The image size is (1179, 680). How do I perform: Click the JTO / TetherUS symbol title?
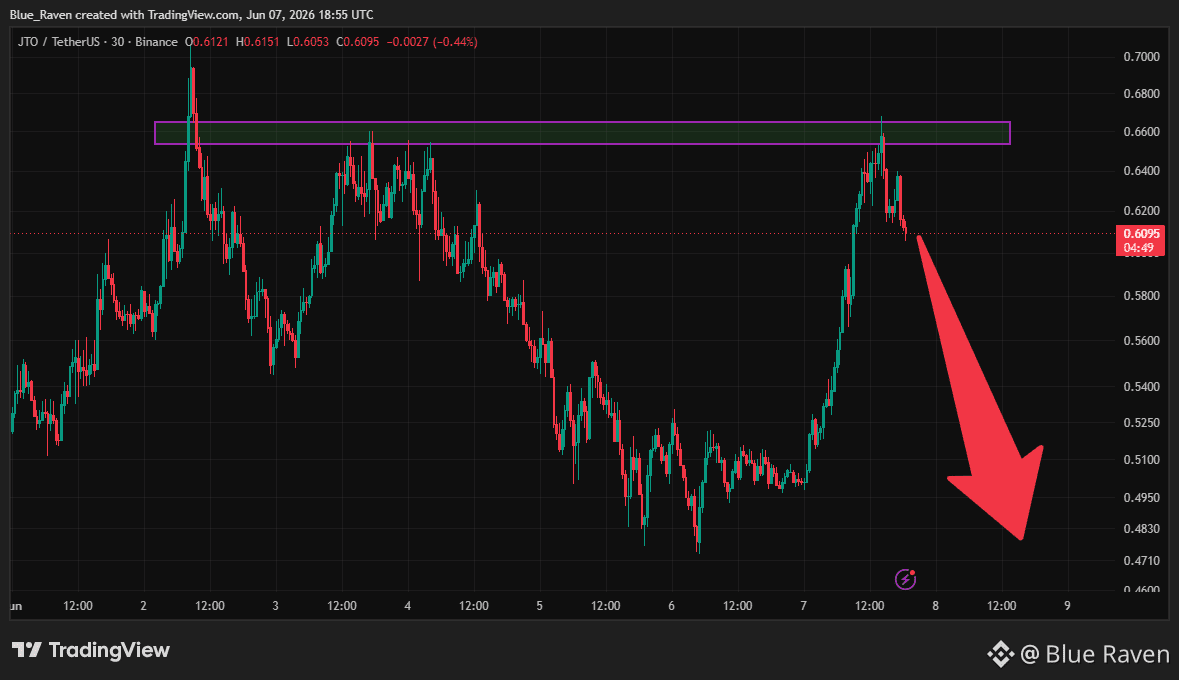59,42
